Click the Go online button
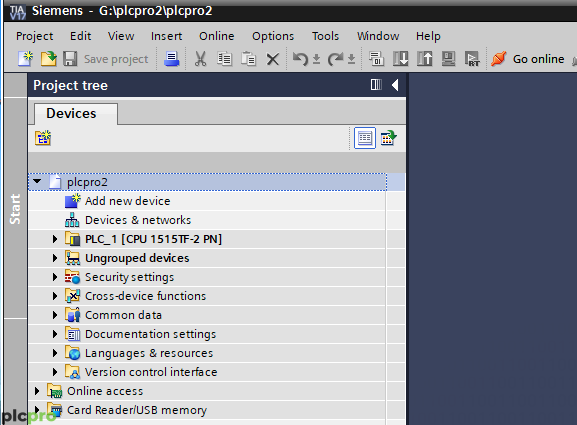The image size is (577, 425). point(528,59)
